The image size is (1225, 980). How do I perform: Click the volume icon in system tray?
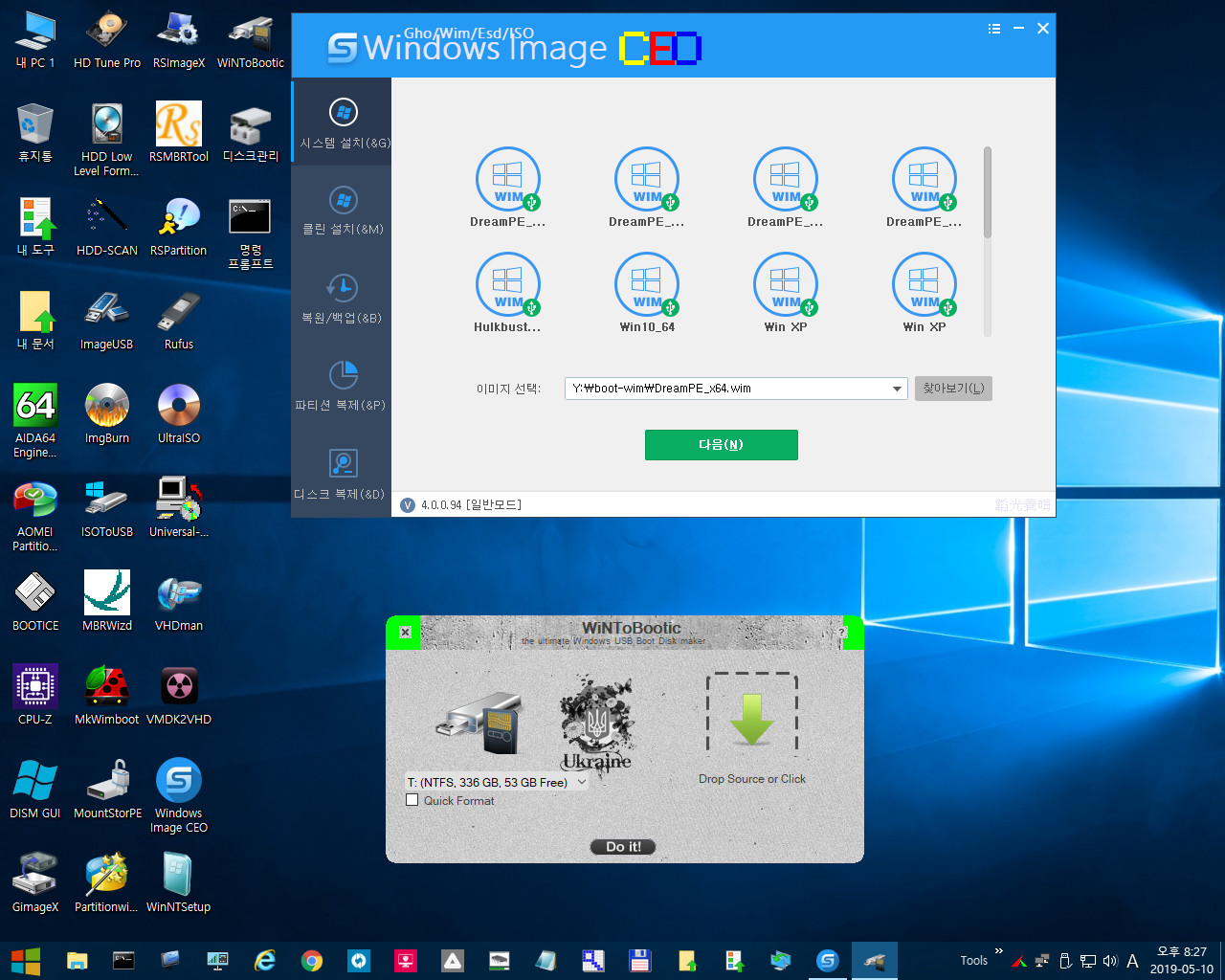[1110, 961]
